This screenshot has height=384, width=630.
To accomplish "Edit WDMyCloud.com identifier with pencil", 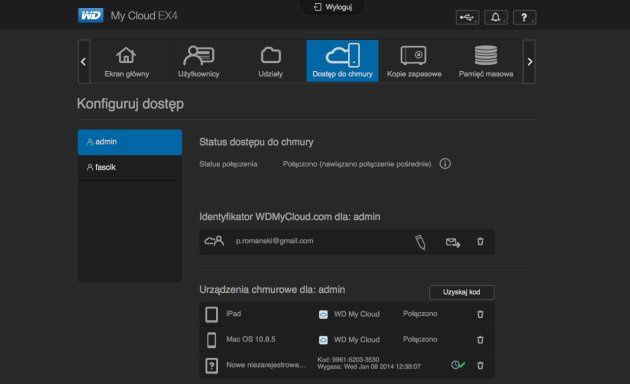I will (x=420, y=242).
